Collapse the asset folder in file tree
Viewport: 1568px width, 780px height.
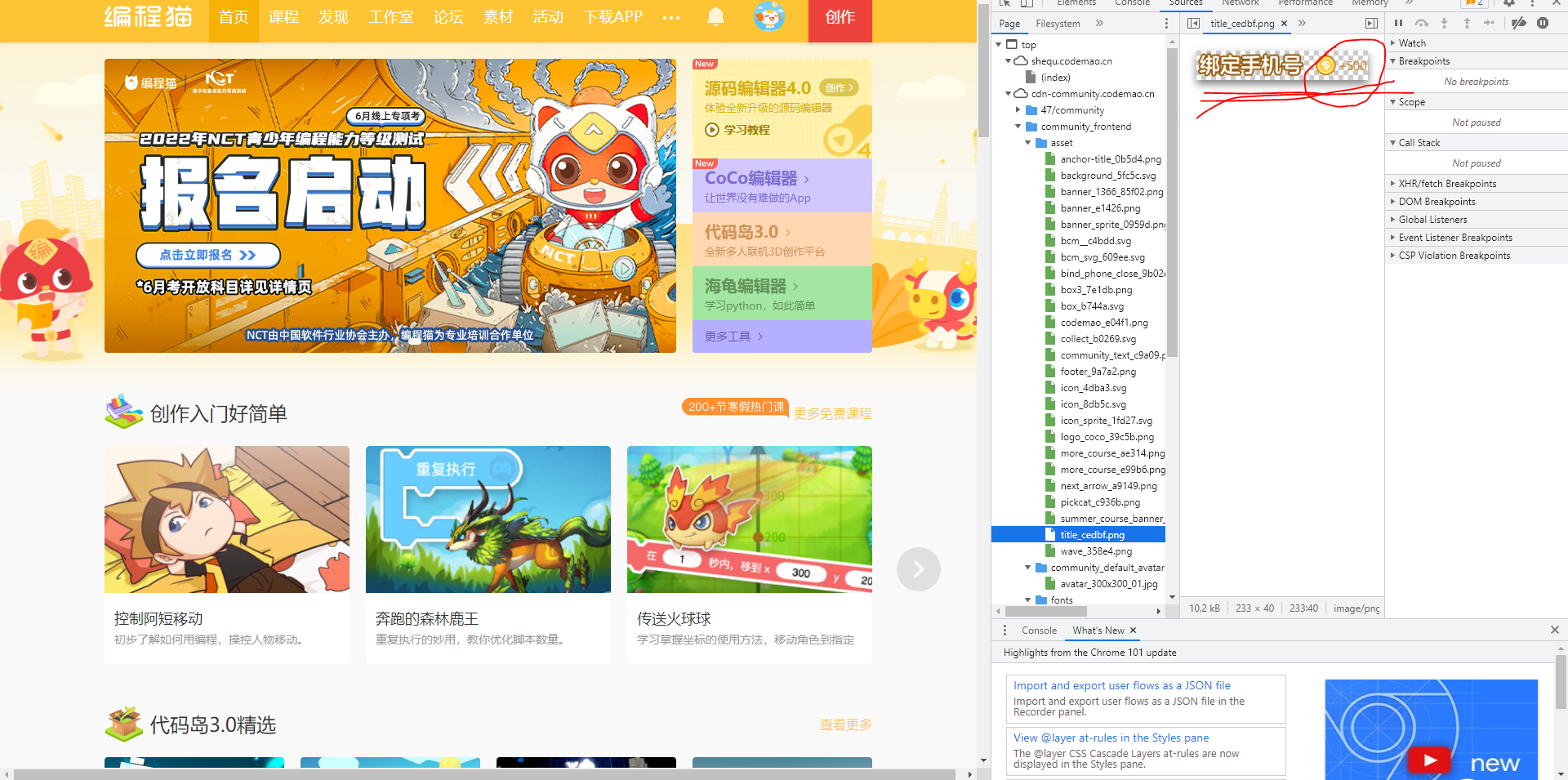[x=1028, y=143]
